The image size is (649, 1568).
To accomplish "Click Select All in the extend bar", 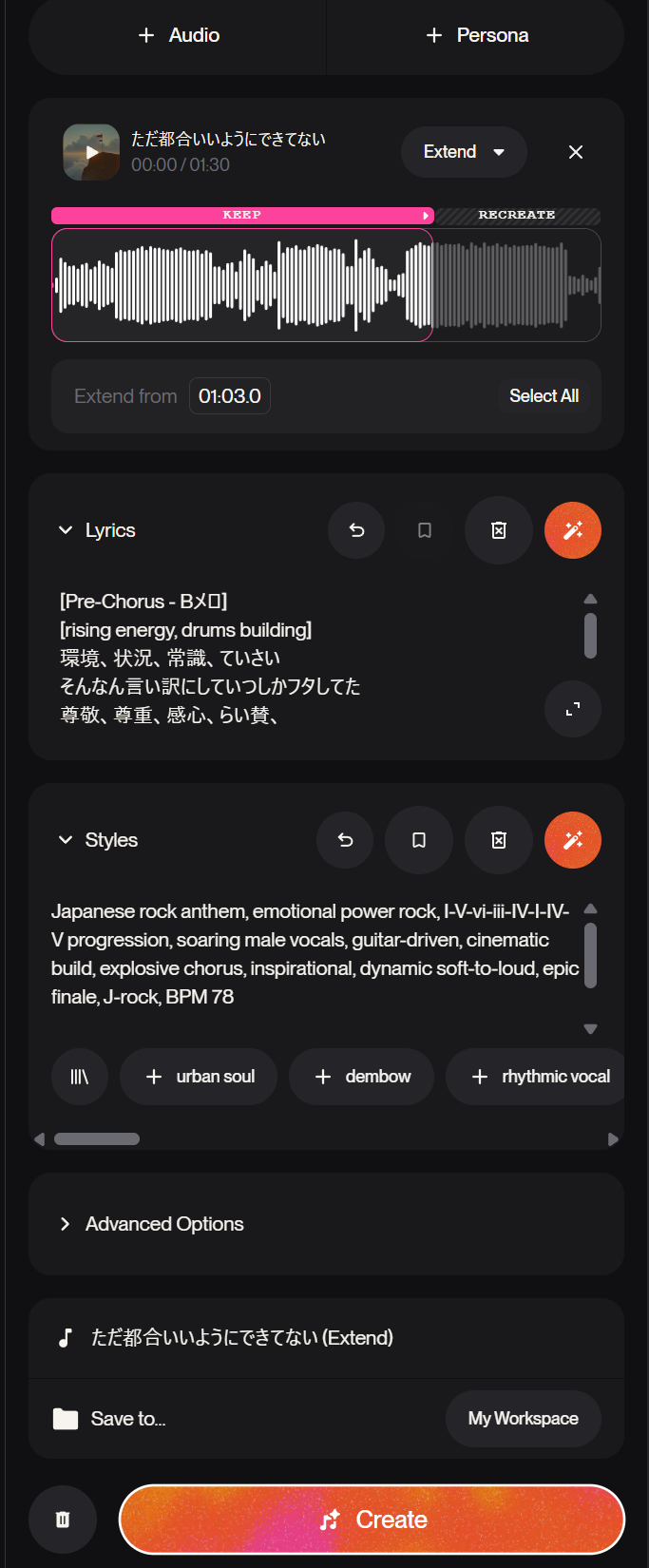I will click(x=544, y=396).
